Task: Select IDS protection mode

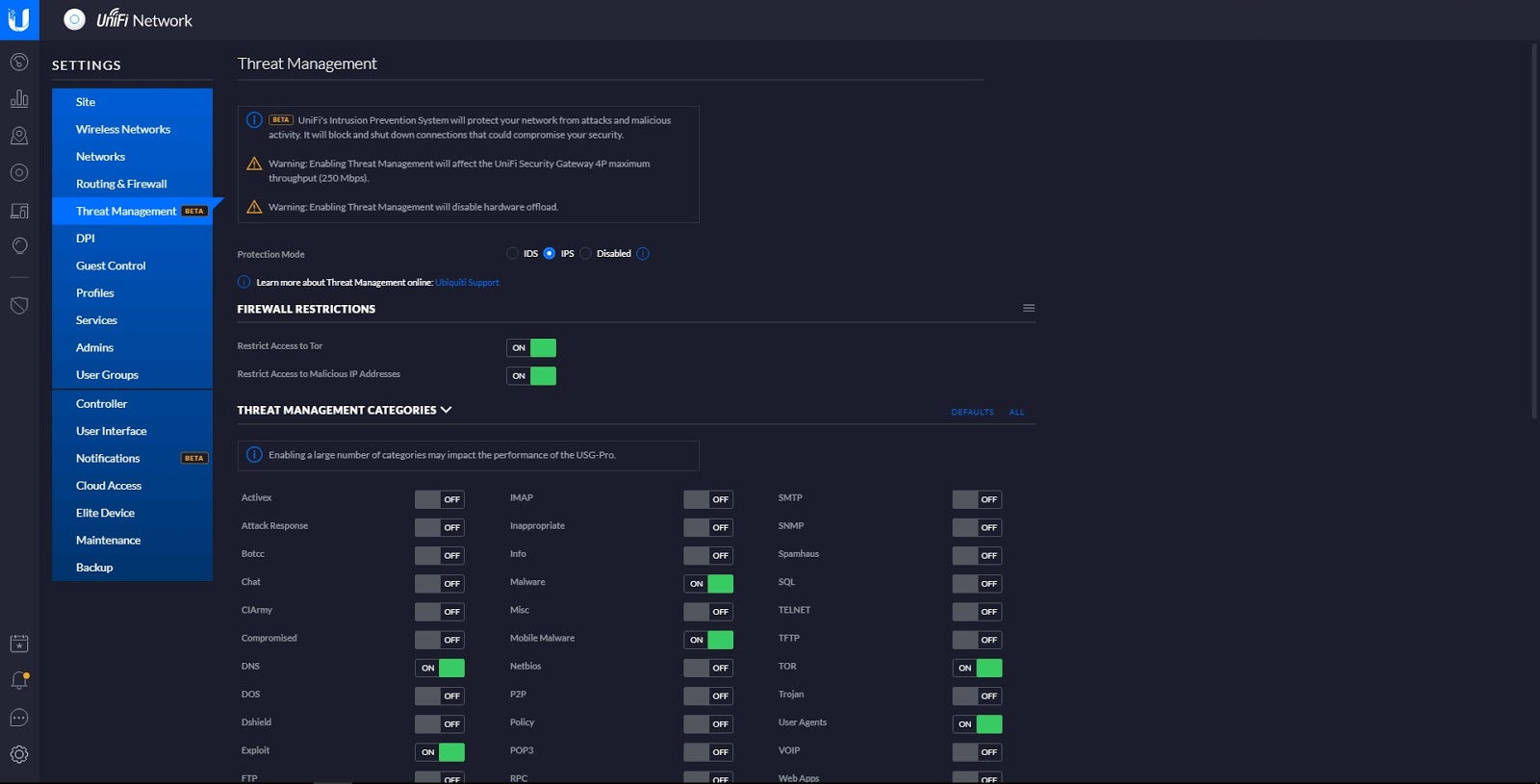Action: click(x=512, y=253)
